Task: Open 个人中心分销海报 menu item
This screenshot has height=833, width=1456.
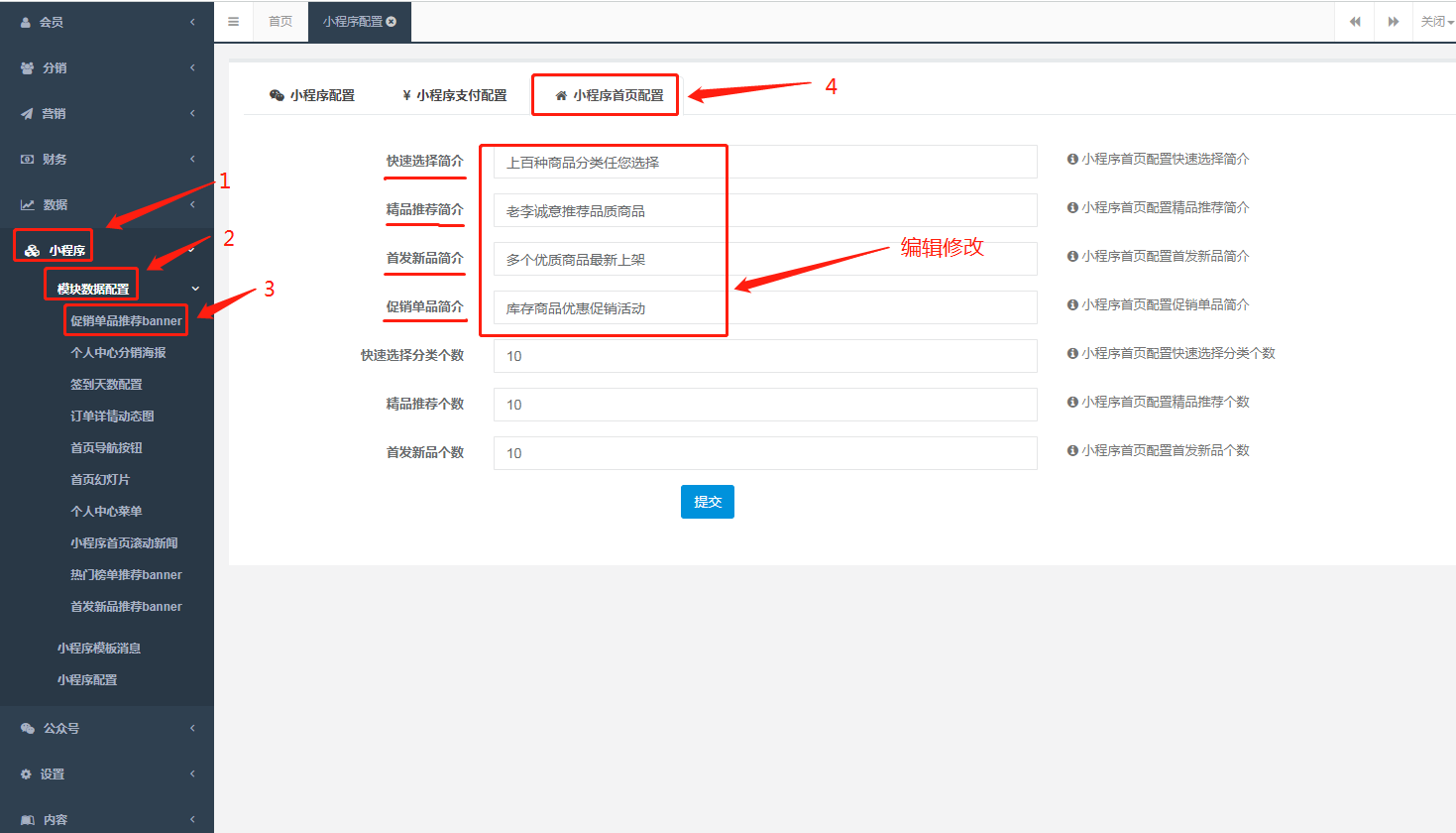Action: [x=118, y=352]
